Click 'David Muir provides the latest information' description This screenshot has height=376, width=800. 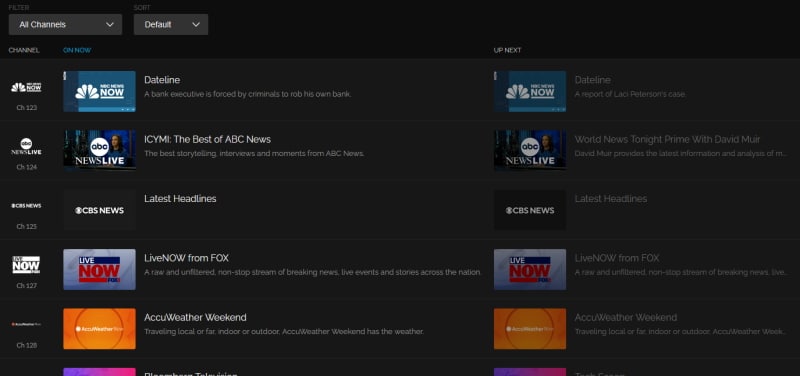click(681, 154)
